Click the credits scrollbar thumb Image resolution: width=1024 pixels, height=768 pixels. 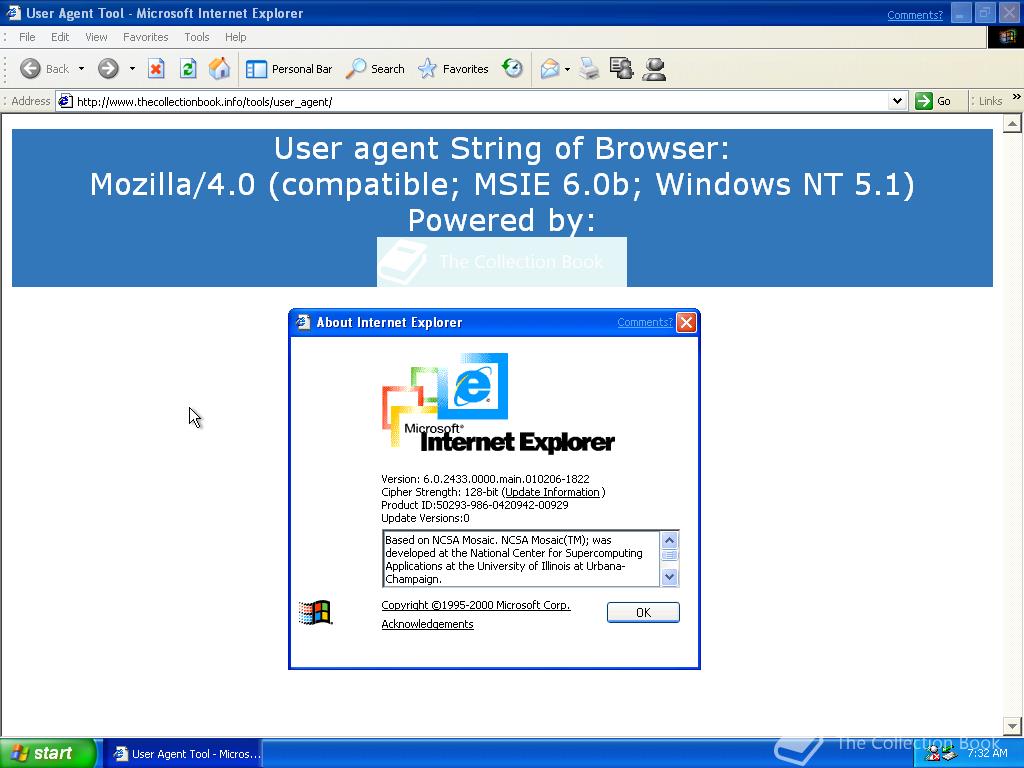point(669,555)
